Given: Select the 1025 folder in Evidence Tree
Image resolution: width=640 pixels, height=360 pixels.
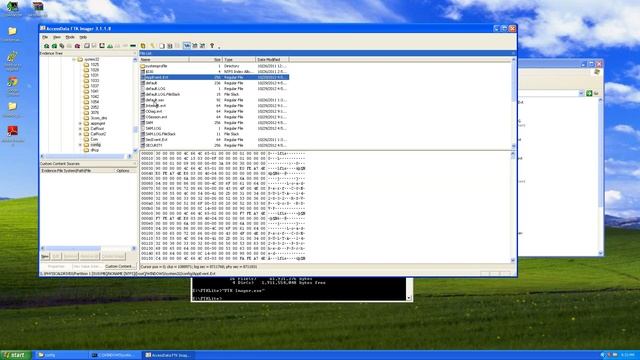Looking at the screenshot, I should pos(94,64).
